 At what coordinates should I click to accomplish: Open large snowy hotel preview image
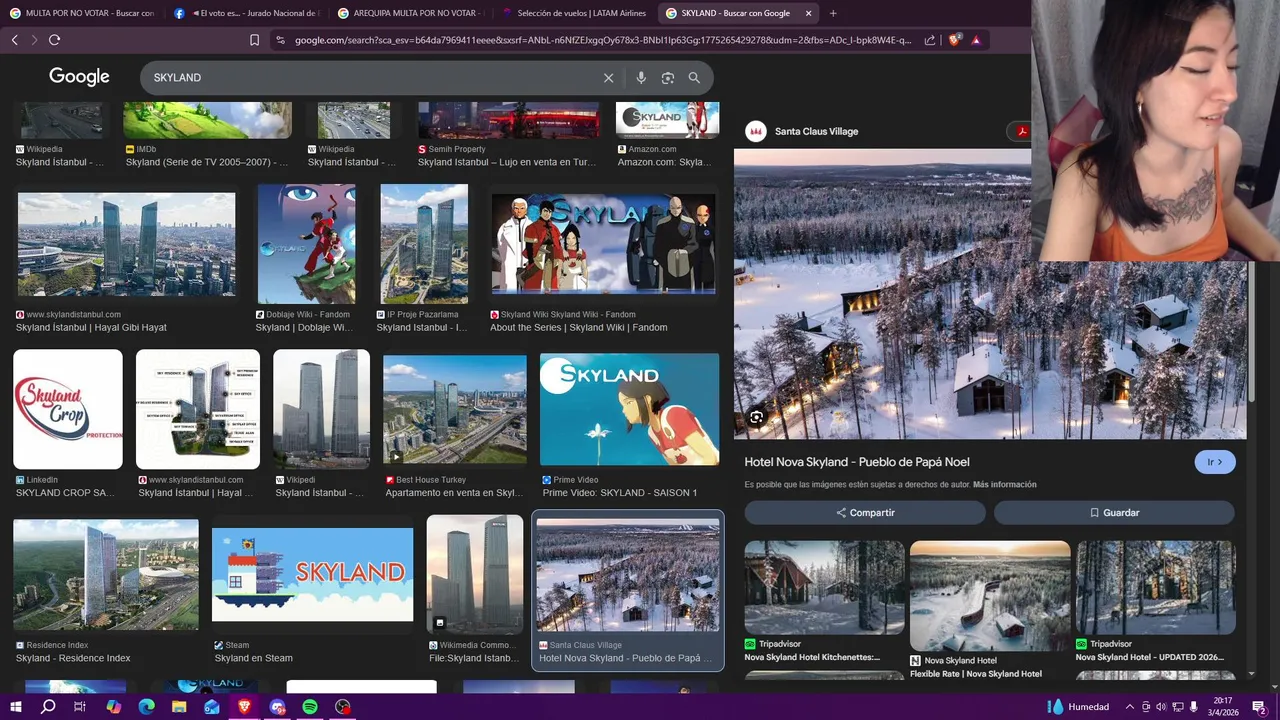pos(990,294)
